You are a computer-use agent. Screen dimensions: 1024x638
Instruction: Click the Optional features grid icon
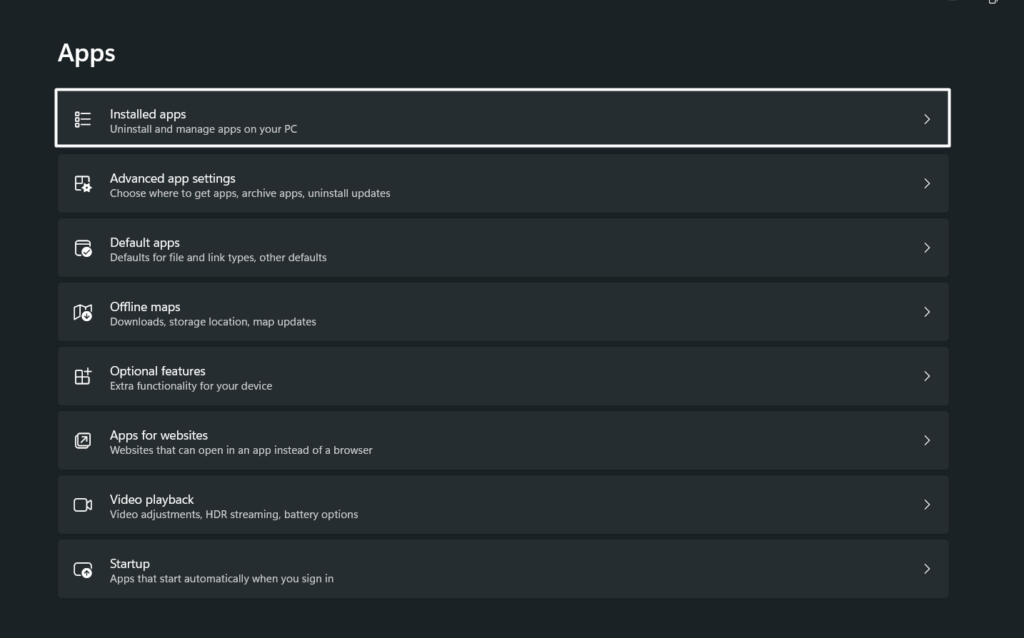click(83, 376)
